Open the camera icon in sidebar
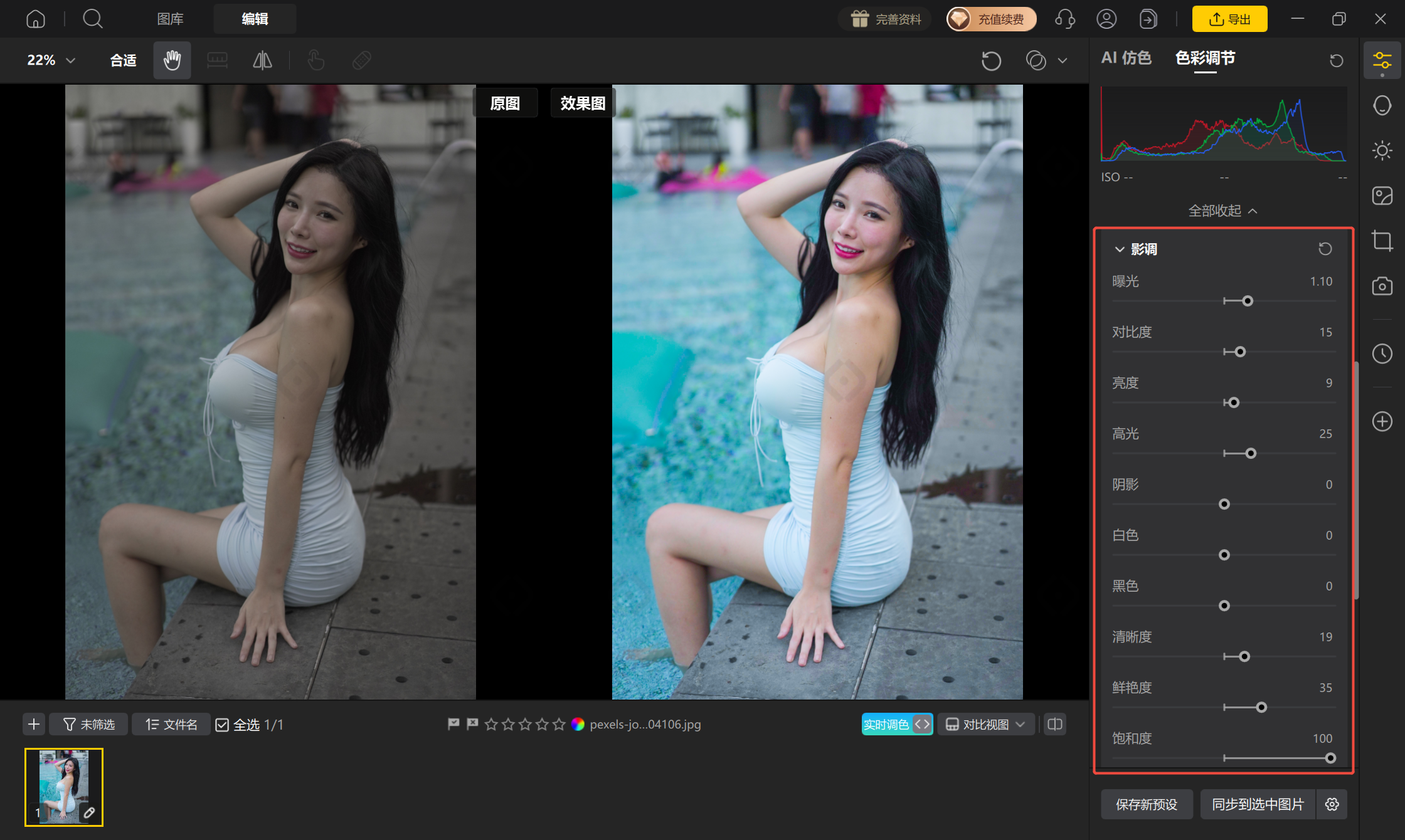The image size is (1405, 840). coord(1382,286)
